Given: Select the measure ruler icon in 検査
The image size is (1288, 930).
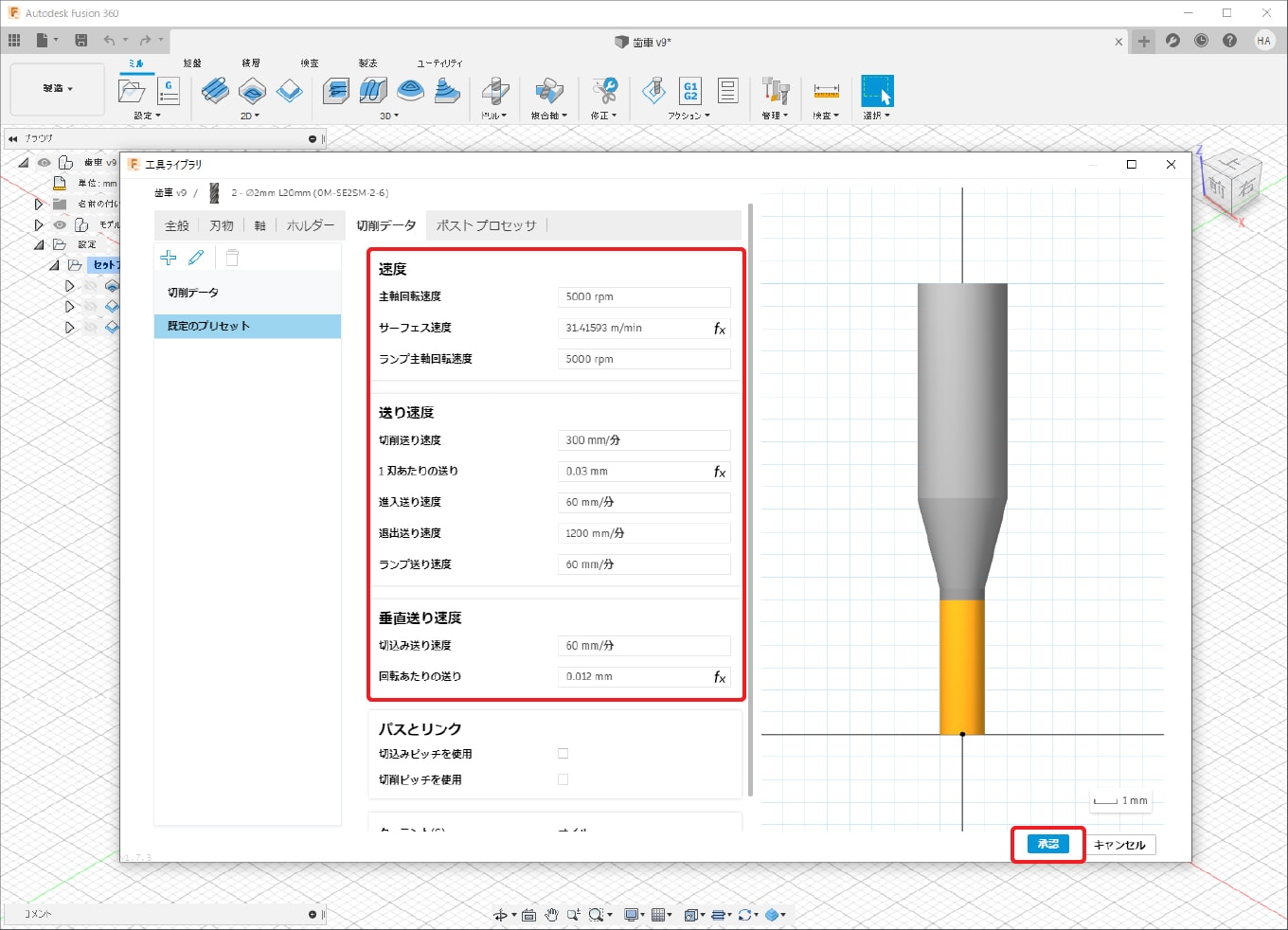Looking at the screenshot, I should [826, 92].
